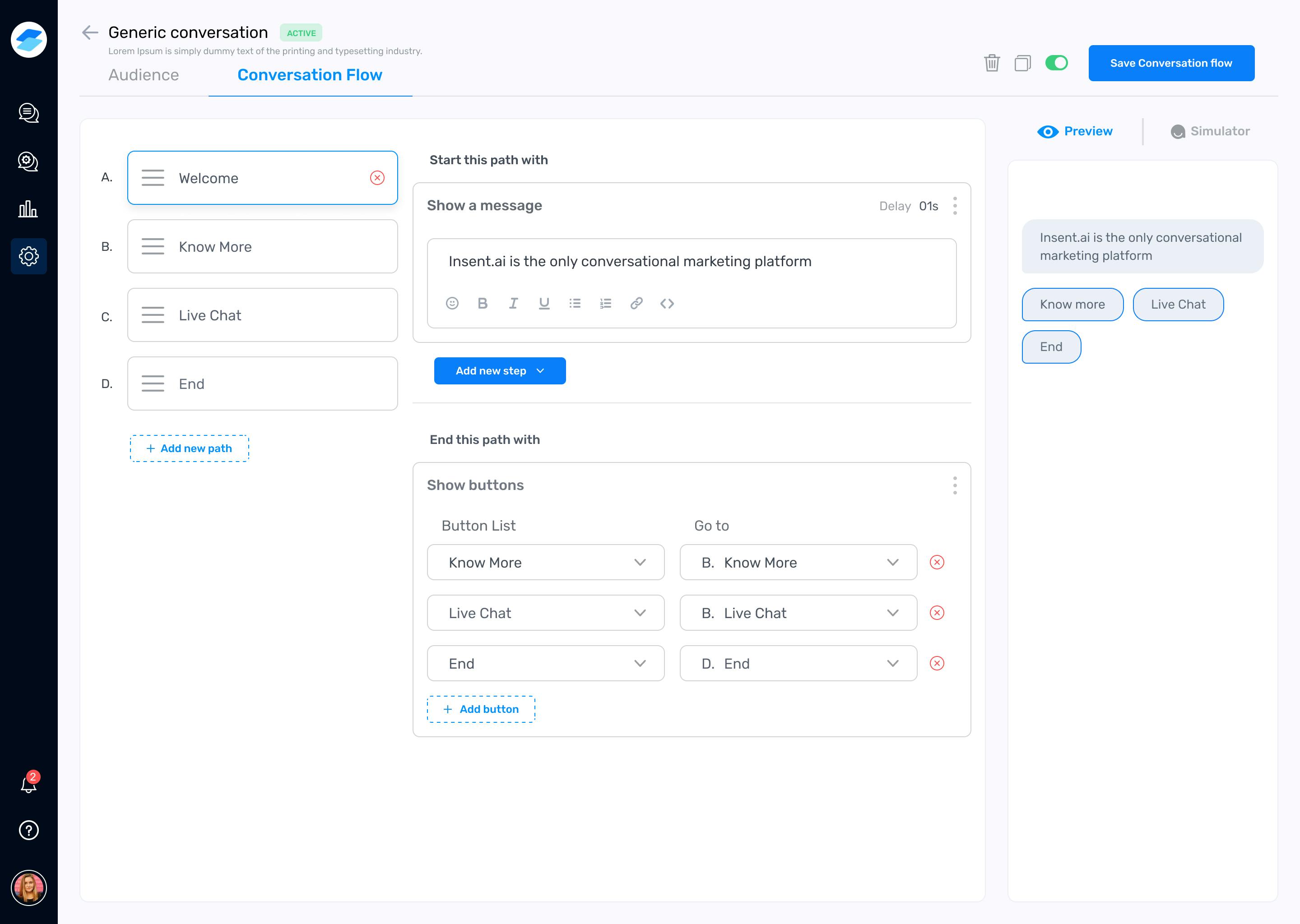Click the Save Conversation flow button
The height and width of the screenshot is (924, 1300).
pyautogui.click(x=1171, y=63)
